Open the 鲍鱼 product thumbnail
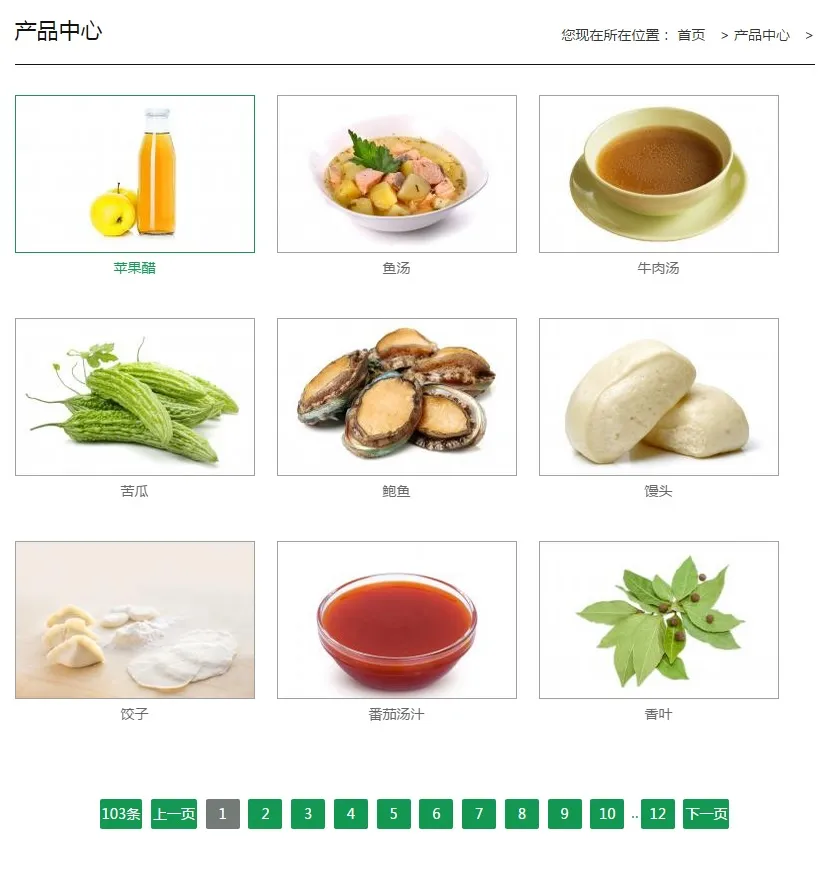This screenshot has height=882, width=824. pos(397,397)
